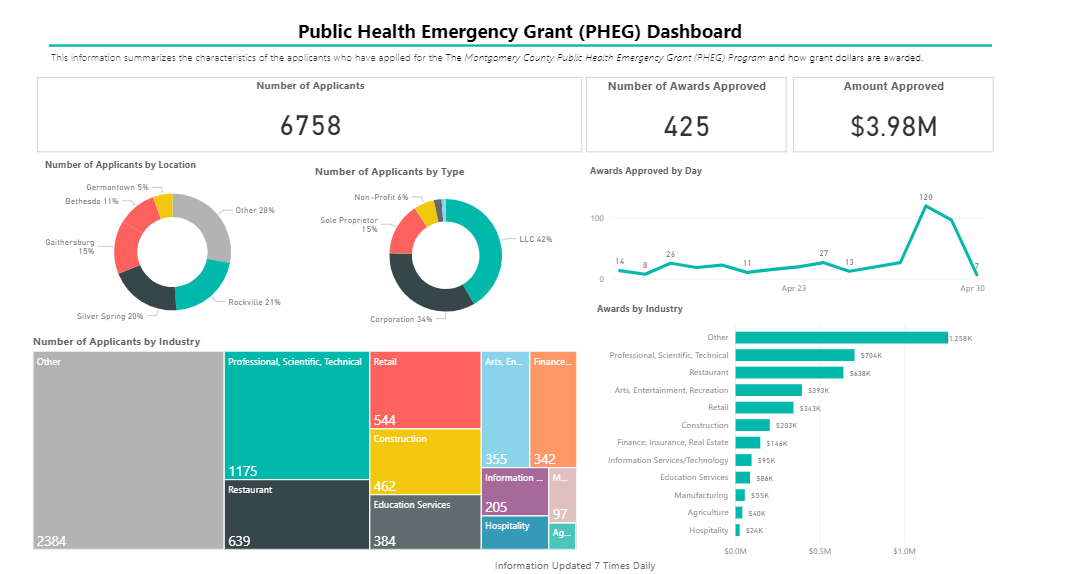The width and height of the screenshot is (1082, 574).
Task: Select the Gaithersburg slice of location chart
Action: tap(126, 244)
